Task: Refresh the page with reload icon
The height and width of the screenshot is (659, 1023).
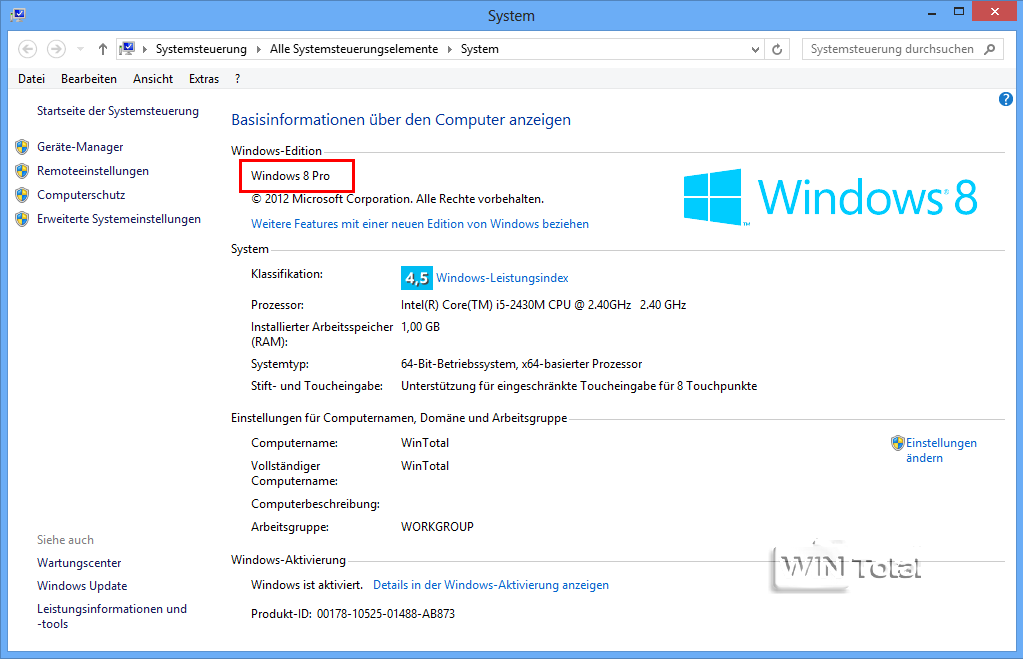Action: pos(777,50)
